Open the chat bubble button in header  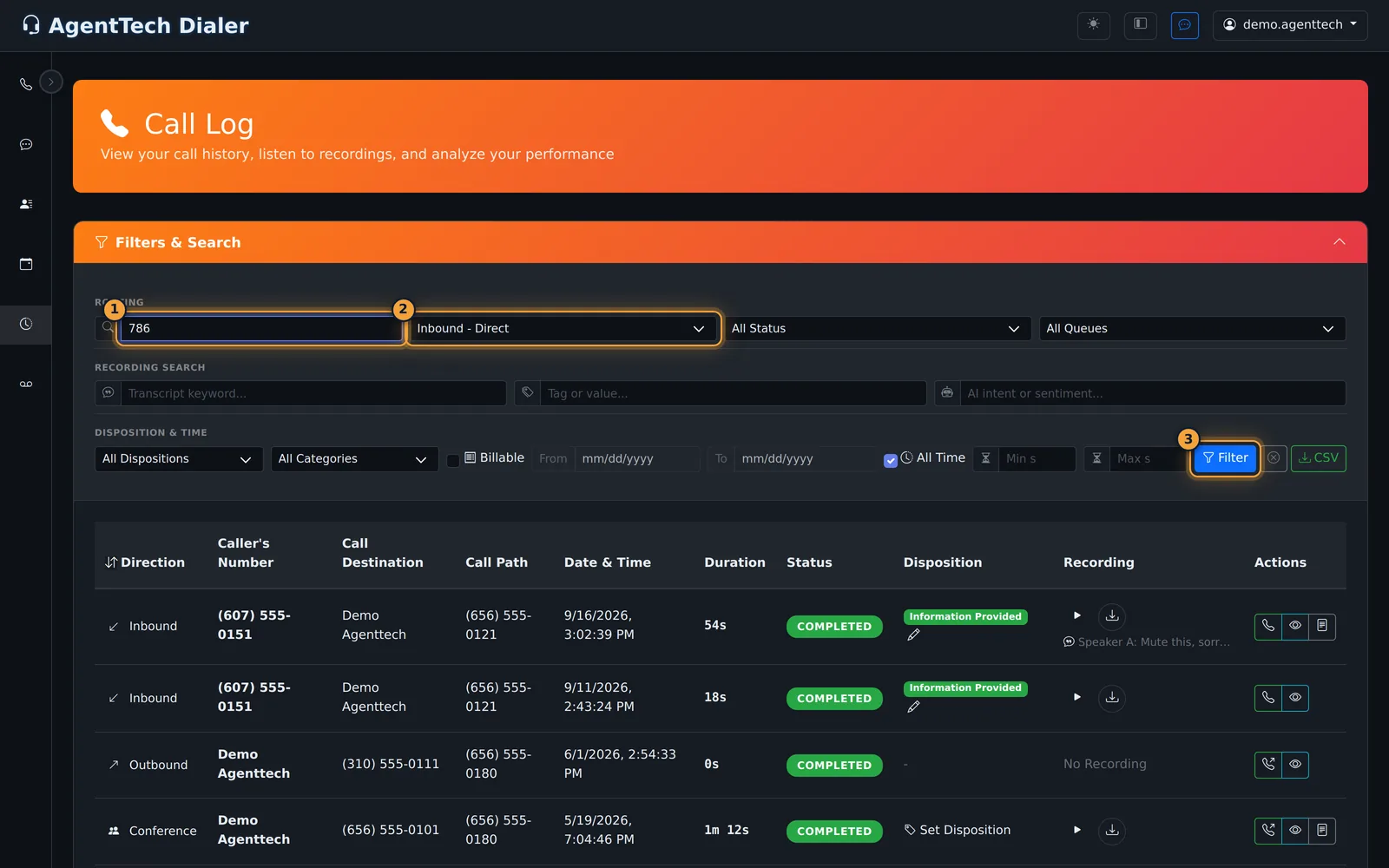(x=1185, y=24)
